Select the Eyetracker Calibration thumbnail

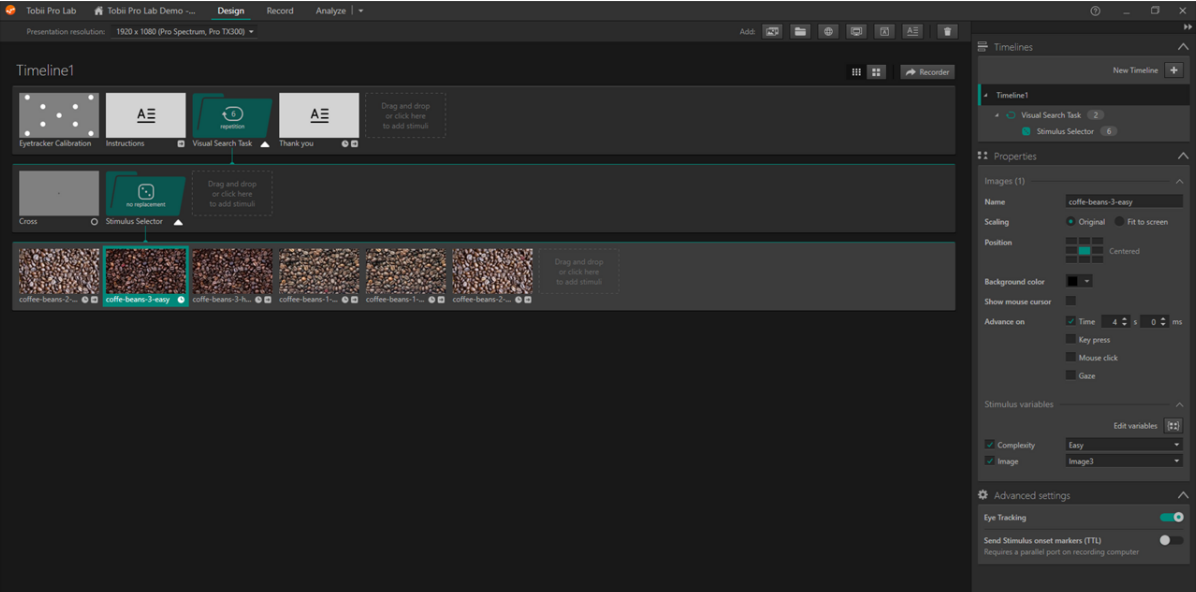59,115
